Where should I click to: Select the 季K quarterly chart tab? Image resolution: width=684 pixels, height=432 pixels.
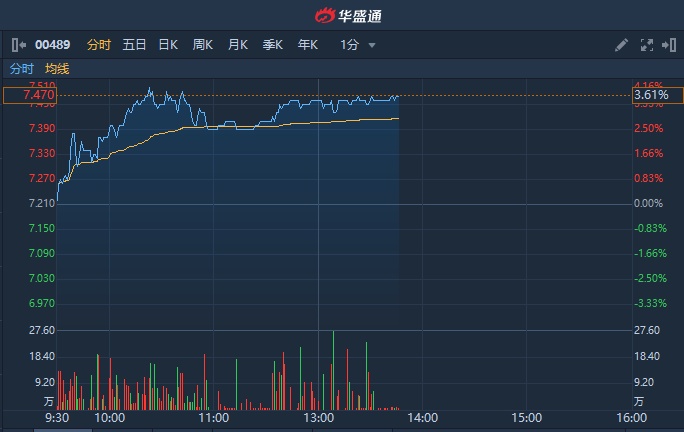pos(273,45)
